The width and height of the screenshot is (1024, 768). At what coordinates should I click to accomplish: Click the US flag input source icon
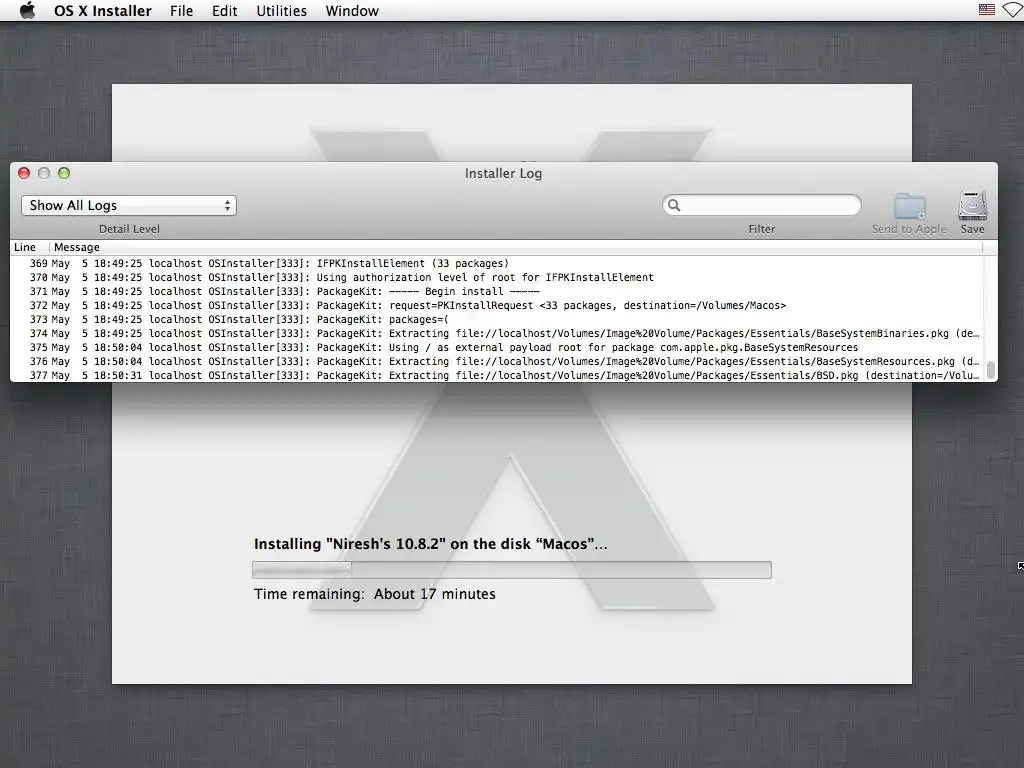point(987,10)
